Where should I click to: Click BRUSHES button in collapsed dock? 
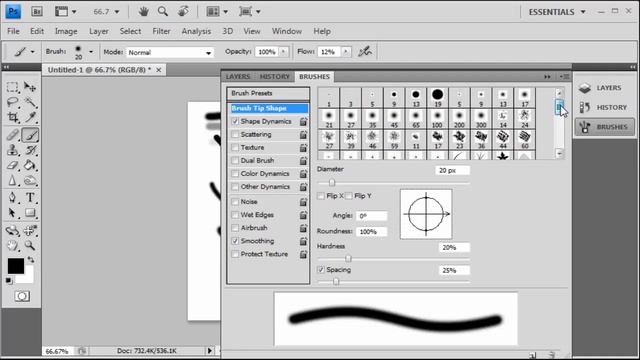tap(604, 127)
